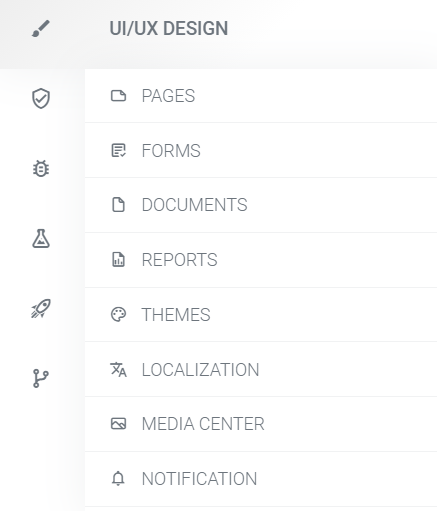Click the bell icon beside Notification
Viewport: 437px width, 511px height.
(x=118, y=479)
